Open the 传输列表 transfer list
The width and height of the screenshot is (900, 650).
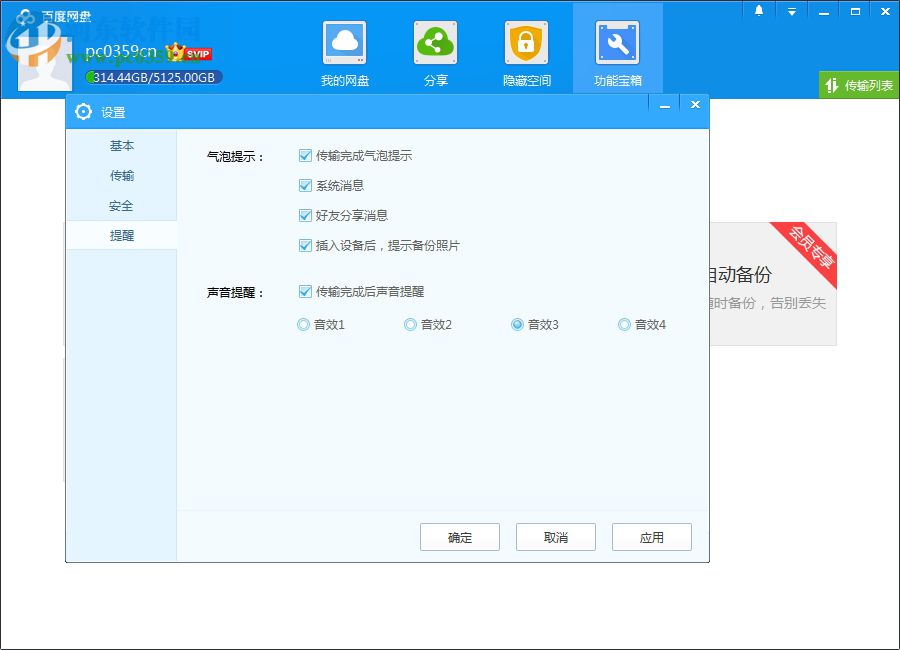pyautogui.click(x=858, y=85)
